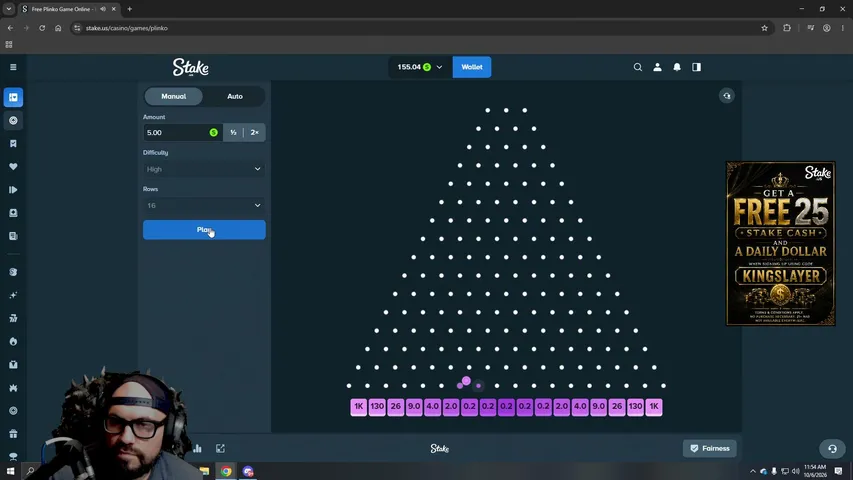Open the Difficulty High dropdown

point(204,169)
